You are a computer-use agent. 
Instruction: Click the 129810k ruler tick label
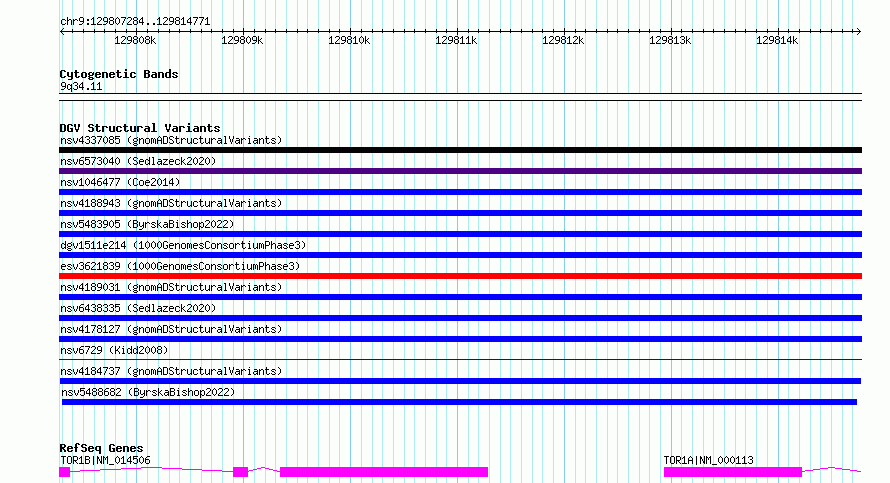(x=349, y=40)
